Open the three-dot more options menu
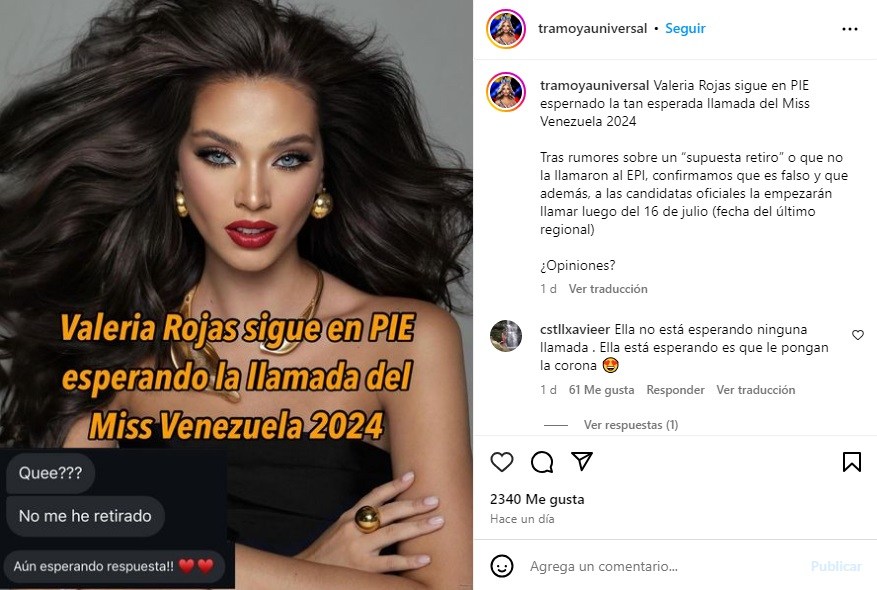Viewport: 877px width, 590px height. [x=850, y=29]
